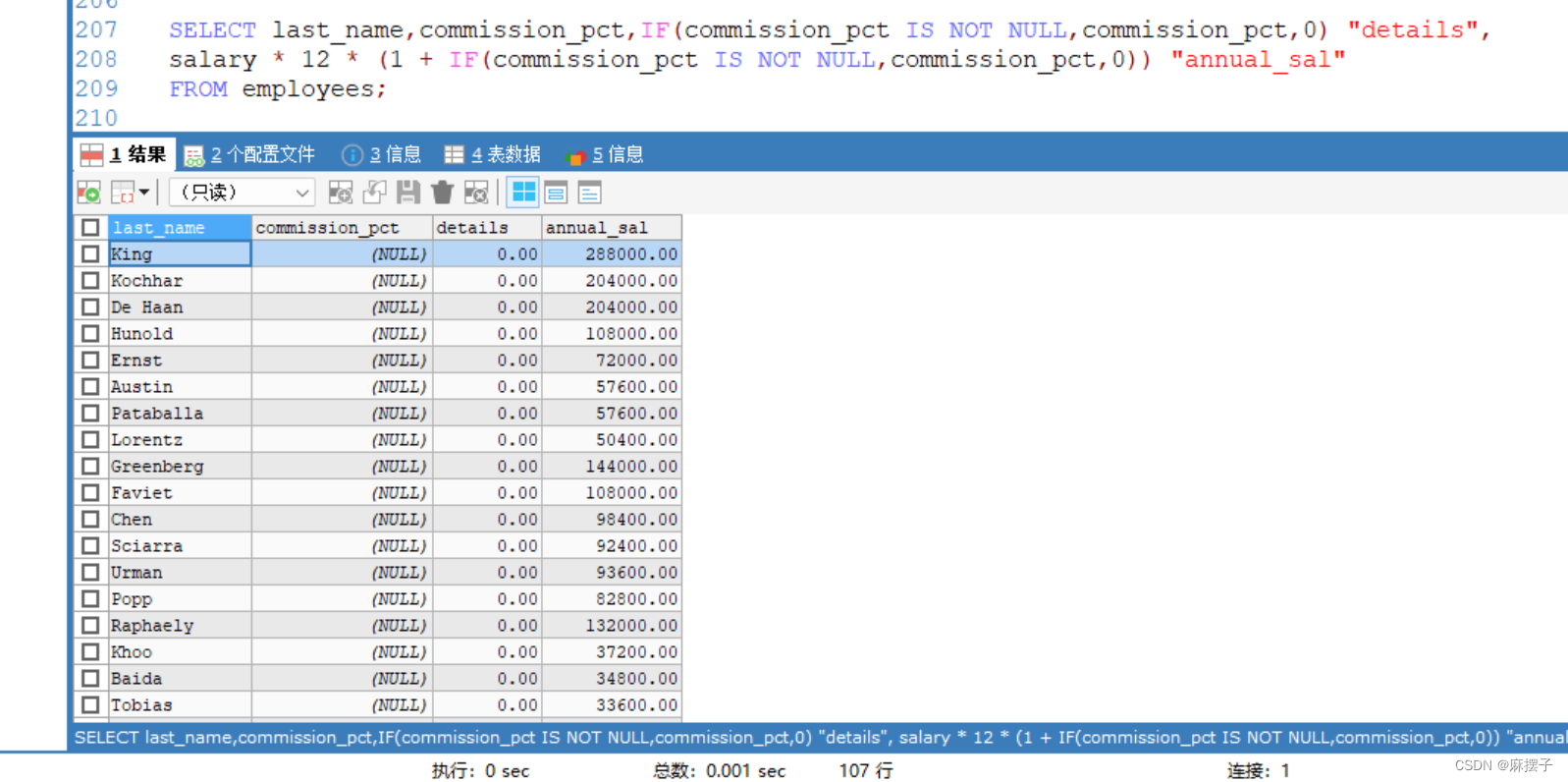1568x782 pixels.
Task: Click the "annual_sal" alias in editor
Action: pos(1258,59)
